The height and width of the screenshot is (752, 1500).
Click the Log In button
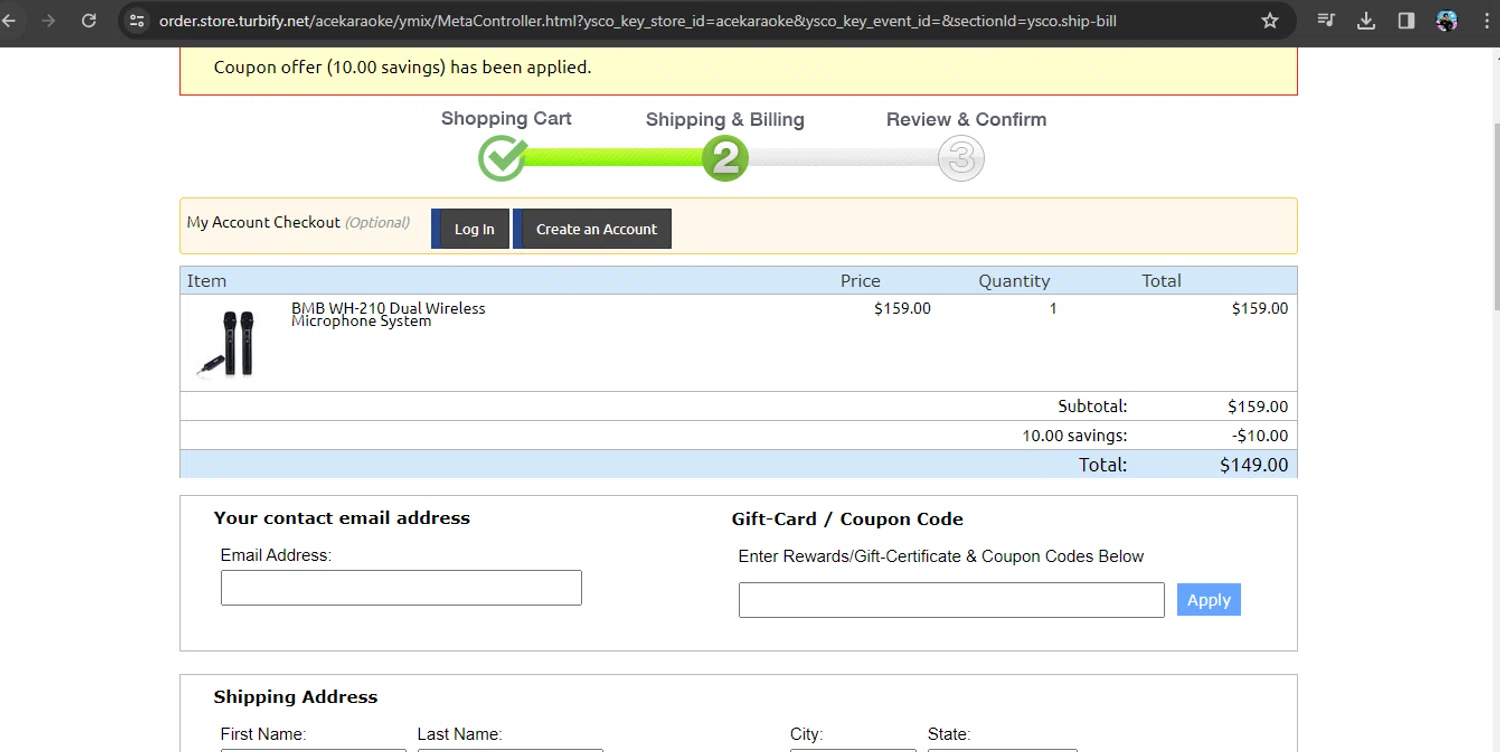click(471, 229)
